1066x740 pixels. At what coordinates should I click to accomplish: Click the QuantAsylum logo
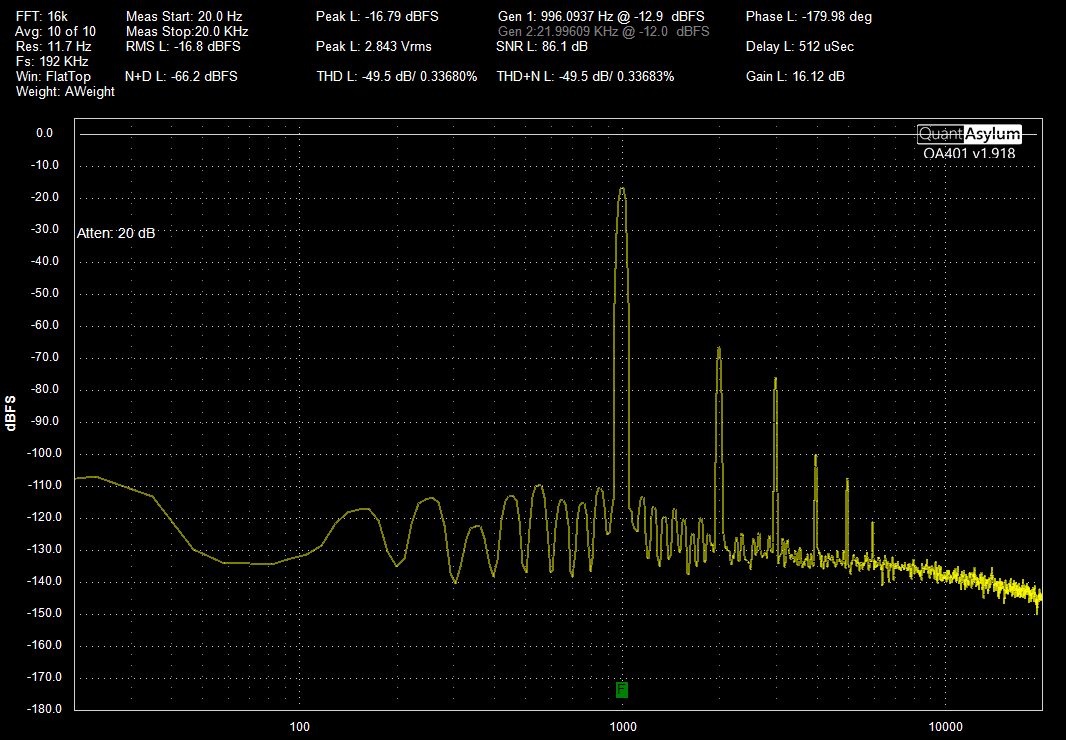point(969,134)
